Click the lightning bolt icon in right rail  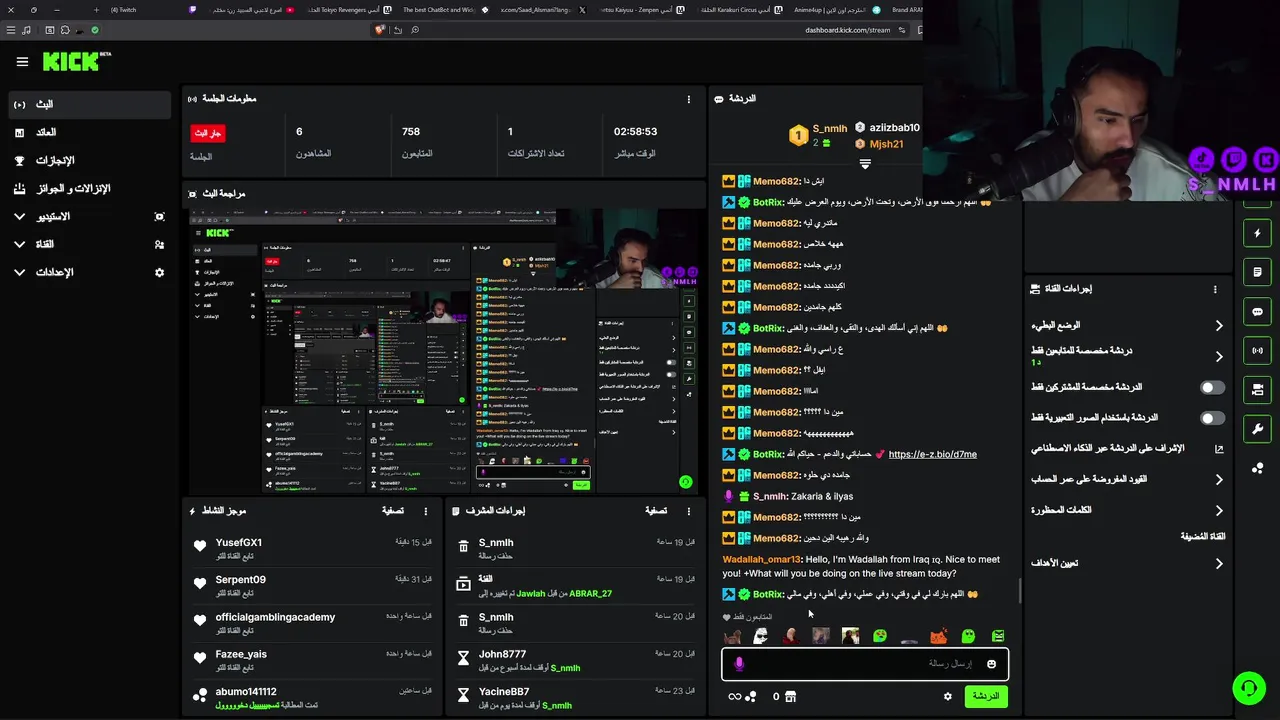click(x=1258, y=234)
